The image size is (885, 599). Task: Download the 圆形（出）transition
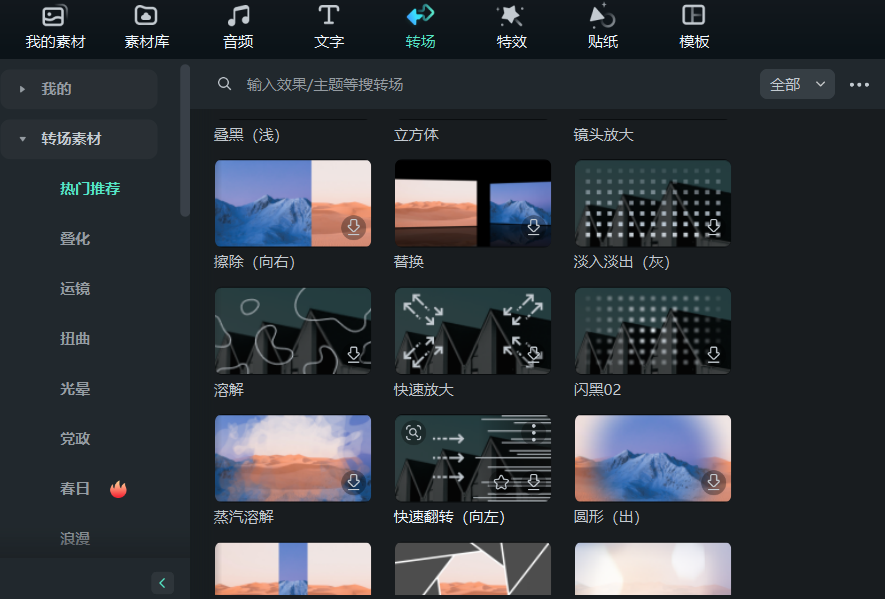pyautogui.click(x=713, y=482)
